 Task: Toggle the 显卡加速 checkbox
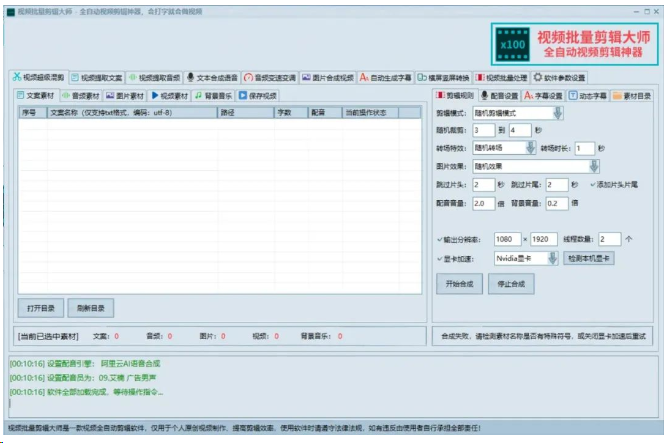pos(439,259)
